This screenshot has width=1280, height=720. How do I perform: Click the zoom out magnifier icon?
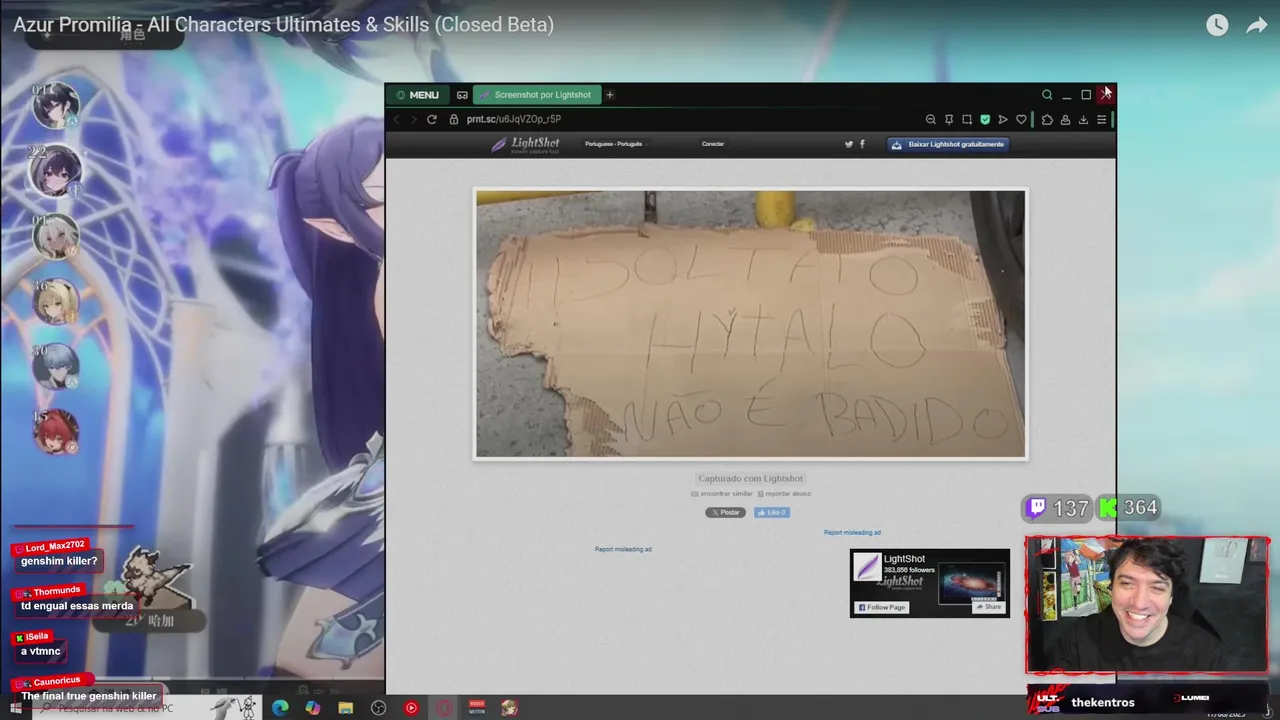[x=931, y=120]
